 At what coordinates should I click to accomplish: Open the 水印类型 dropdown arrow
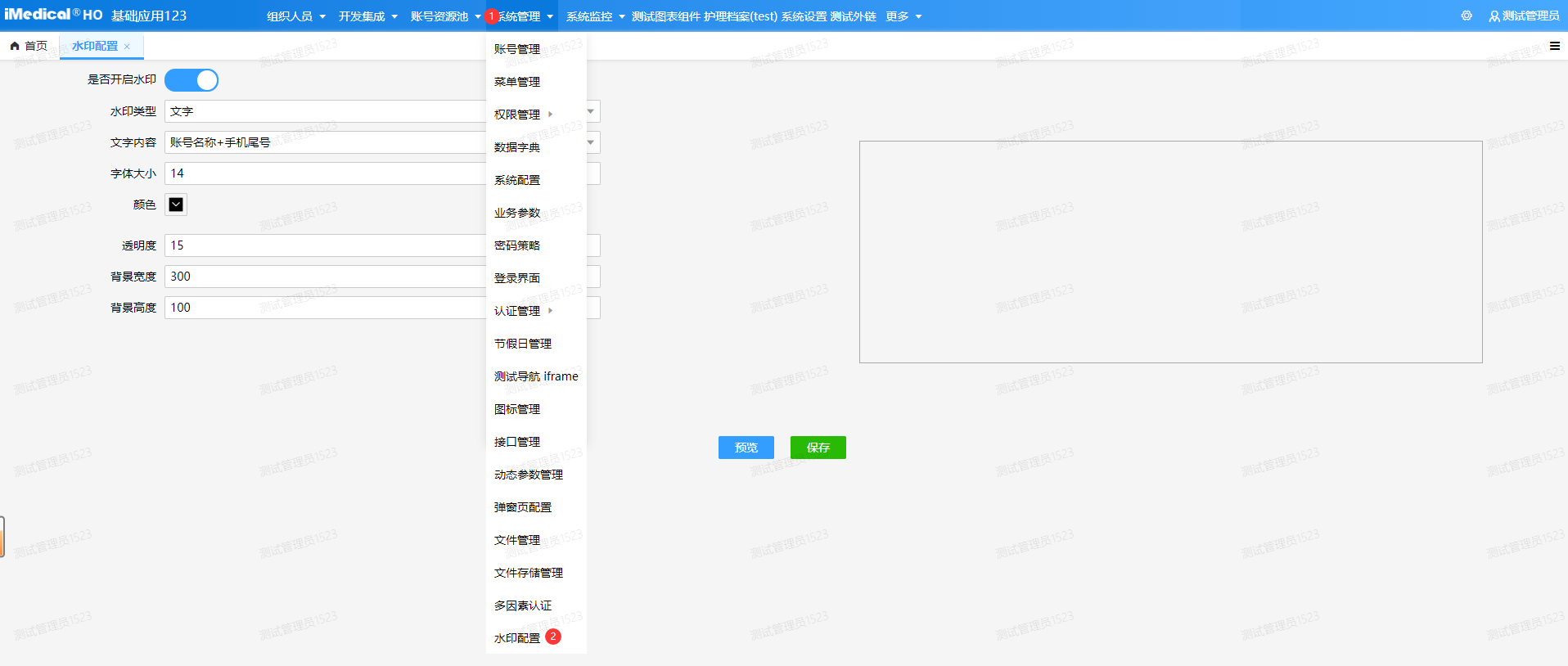point(591,111)
